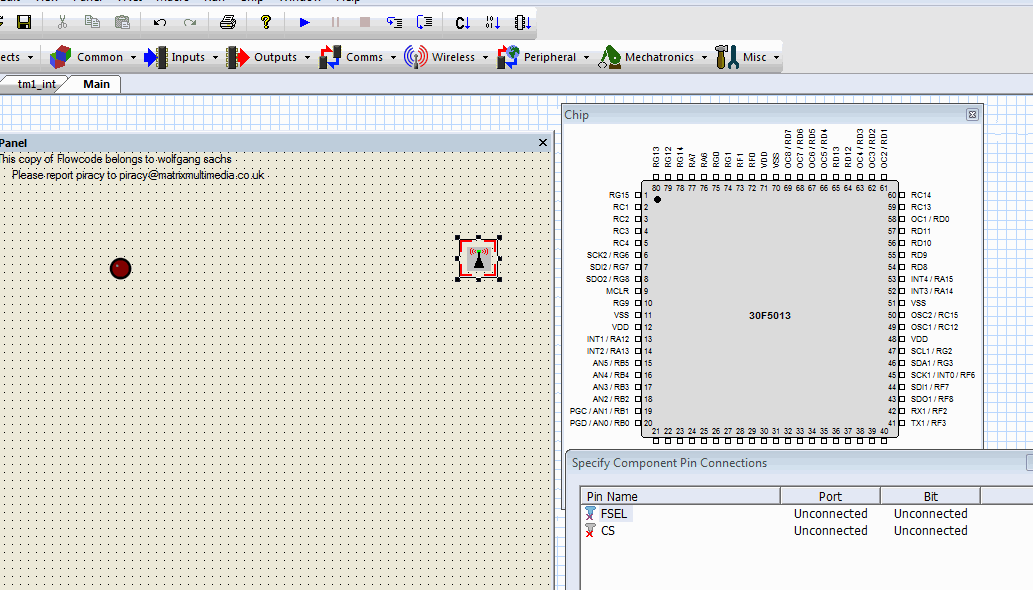Click the INT1 / RA12 pin label
This screenshot has width=1033, height=590.
point(607,339)
